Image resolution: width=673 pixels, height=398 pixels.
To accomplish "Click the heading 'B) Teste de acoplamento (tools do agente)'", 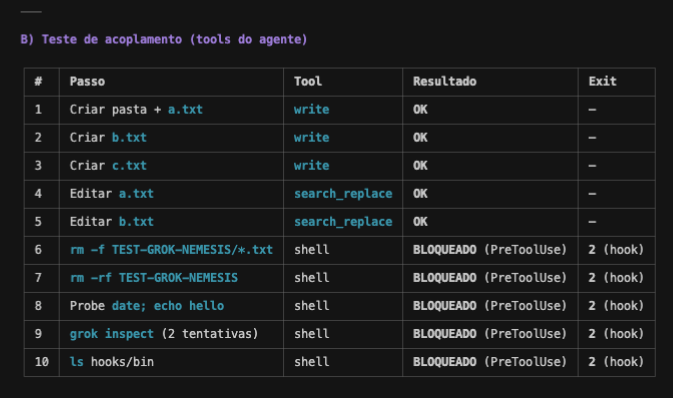I will (164, 39).
